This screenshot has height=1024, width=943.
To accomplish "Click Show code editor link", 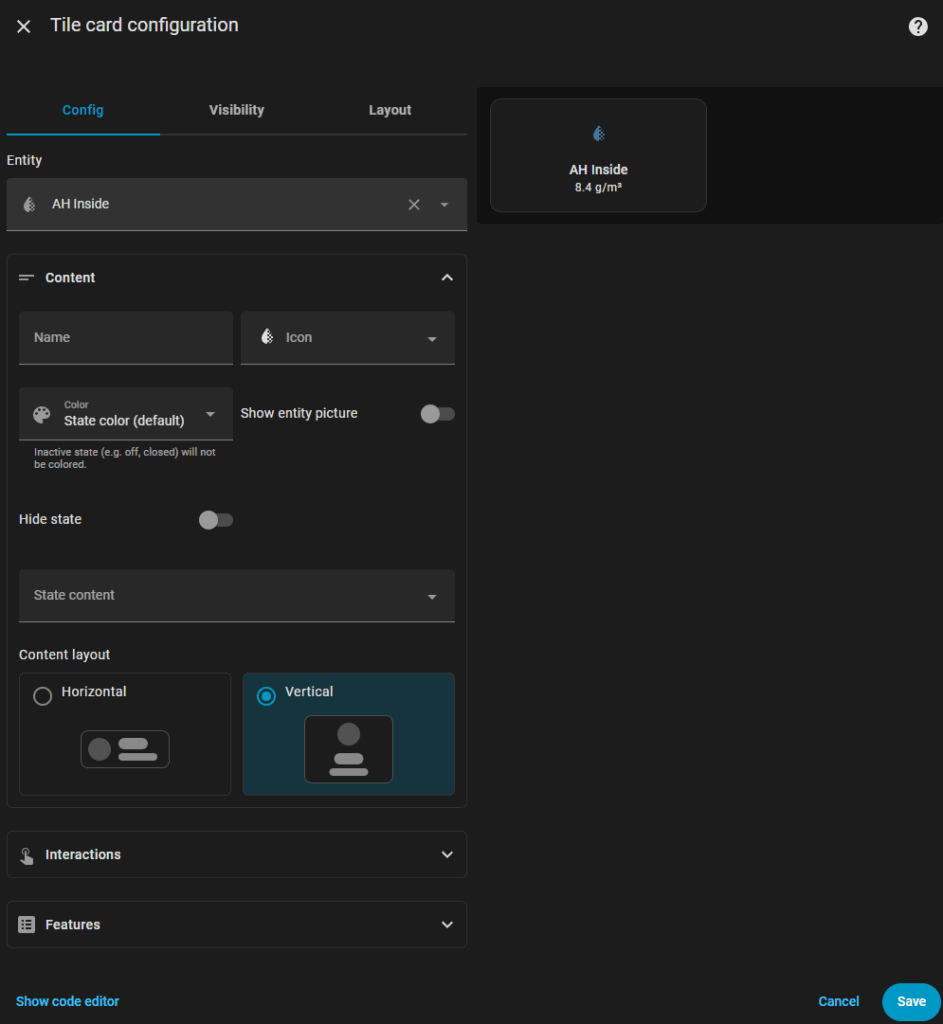I will [x=67, y=1001].
